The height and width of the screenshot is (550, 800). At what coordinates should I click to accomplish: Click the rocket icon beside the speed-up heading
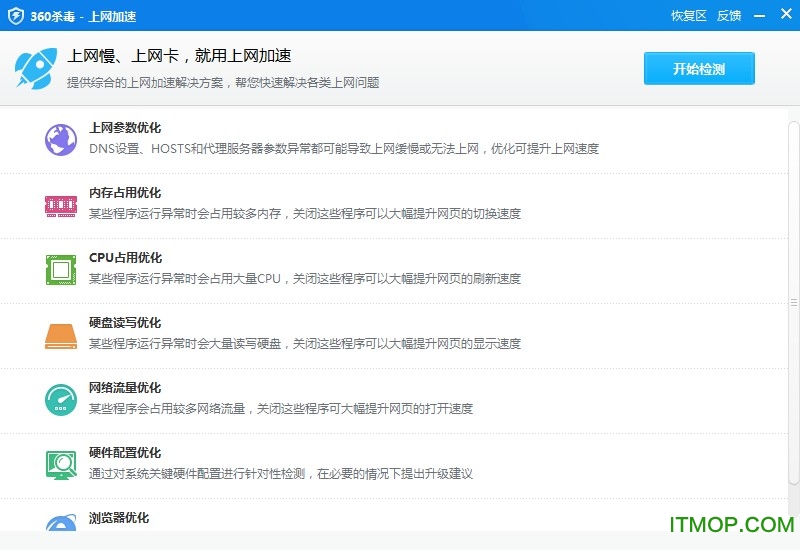pyautogui.click(x=35, y=67)
